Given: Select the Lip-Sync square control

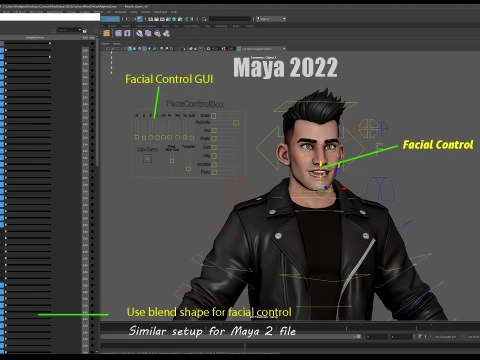Looking at the screenshot, I should click(x=147, y=159).
